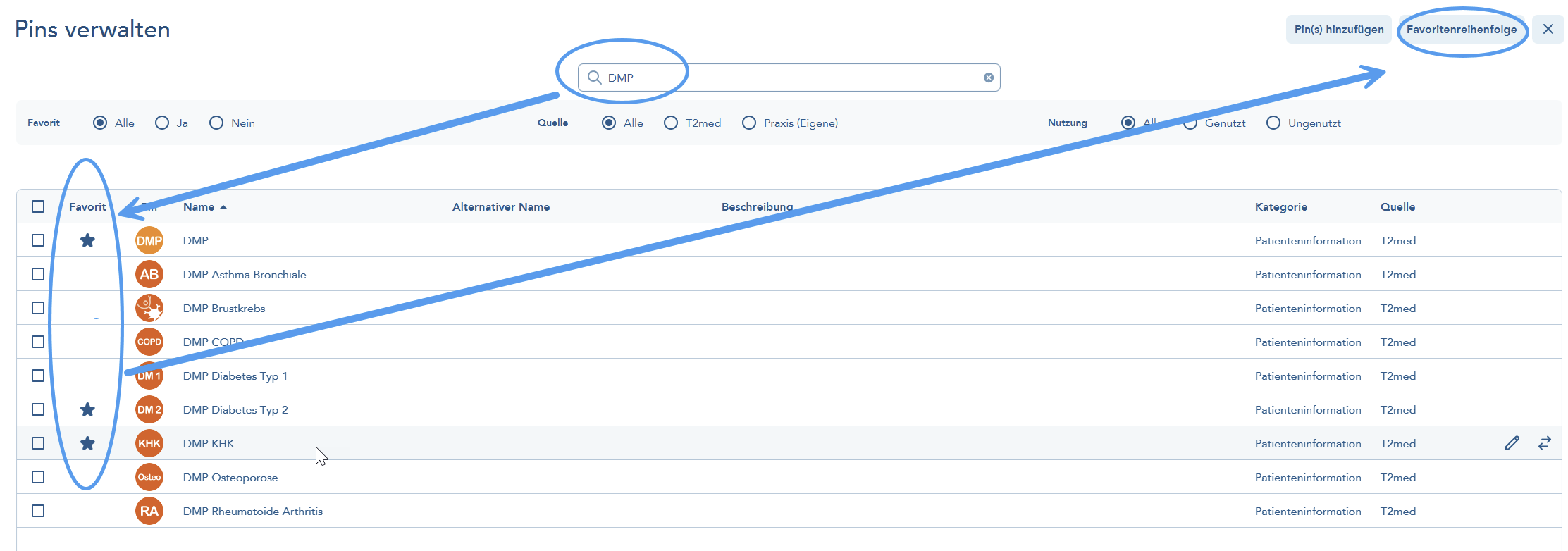Click the Pin(s) hinzufügen button

point(1339,29)
